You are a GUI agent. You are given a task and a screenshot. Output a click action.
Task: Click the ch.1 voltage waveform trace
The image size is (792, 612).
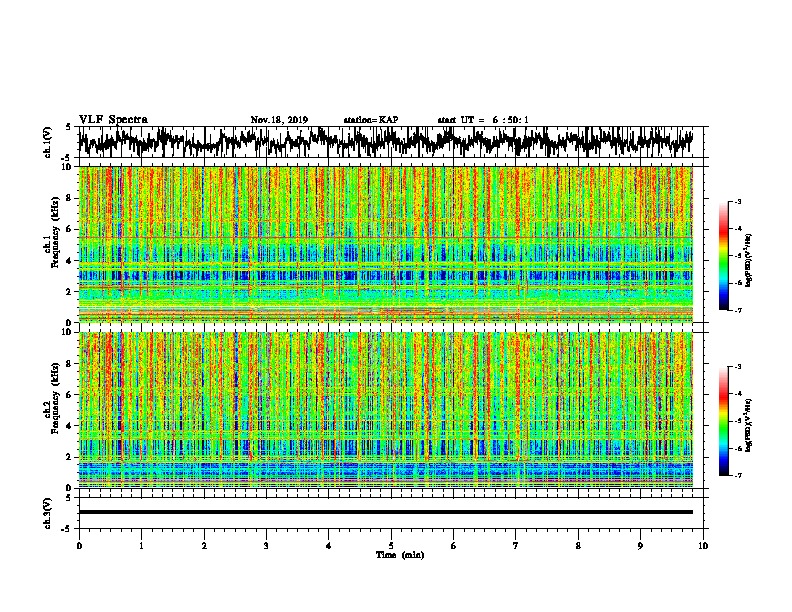coord(385,141)
